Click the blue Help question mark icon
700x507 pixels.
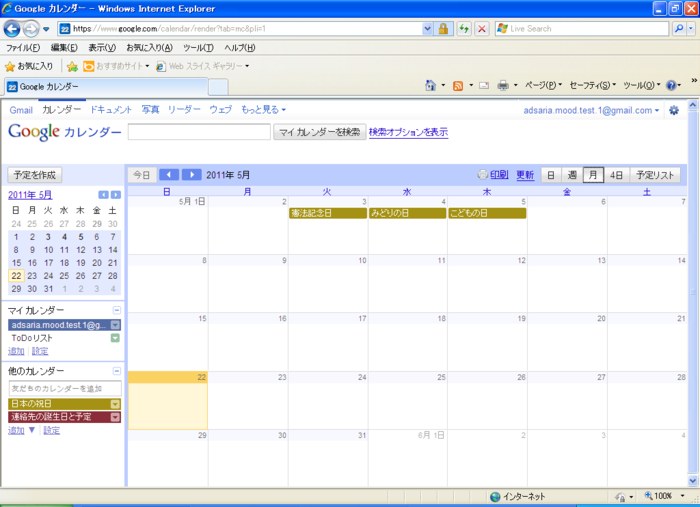coord(671,85)
